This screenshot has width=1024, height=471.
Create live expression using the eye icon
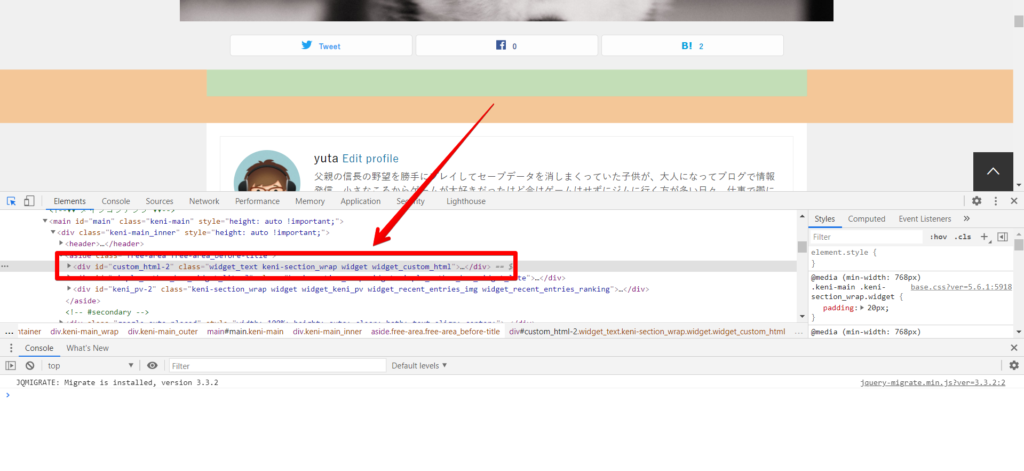tap(153, 366)
